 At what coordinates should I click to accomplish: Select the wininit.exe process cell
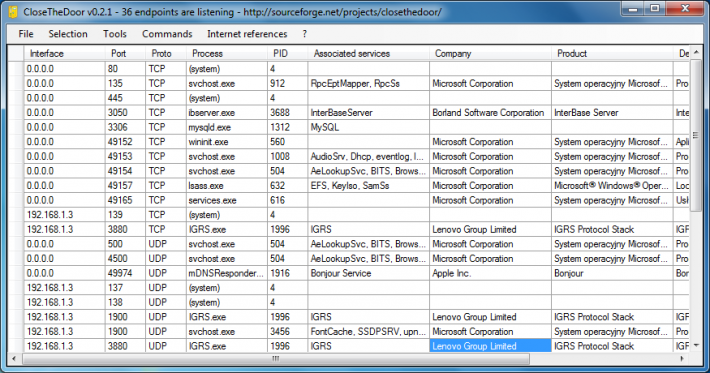[x=227, y=142]
